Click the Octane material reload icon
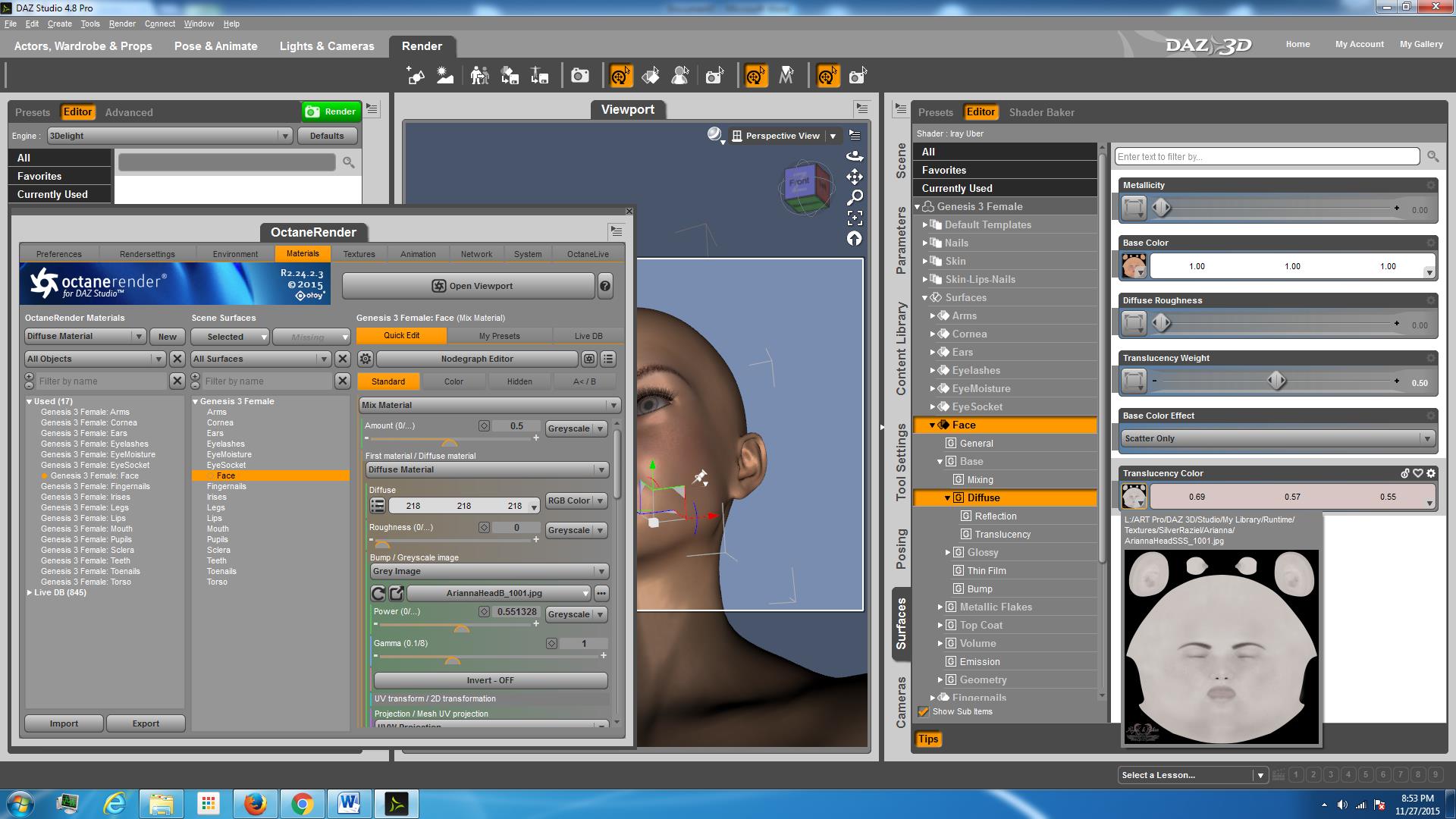Image resolution: width=1456 pixels, height=819 pixels. coord(378,593)
